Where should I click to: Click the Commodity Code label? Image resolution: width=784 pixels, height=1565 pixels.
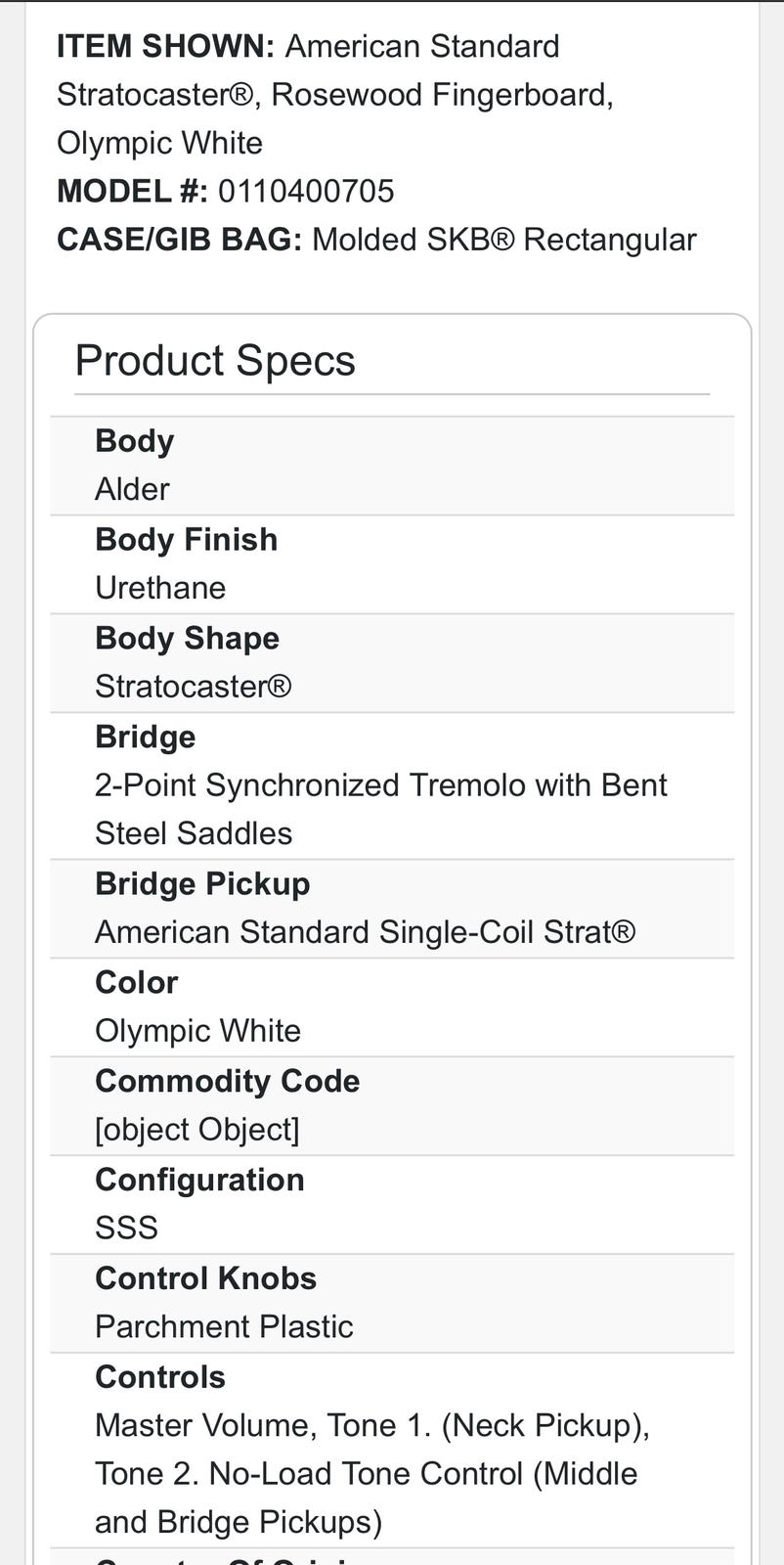(x=227, y=1082)
